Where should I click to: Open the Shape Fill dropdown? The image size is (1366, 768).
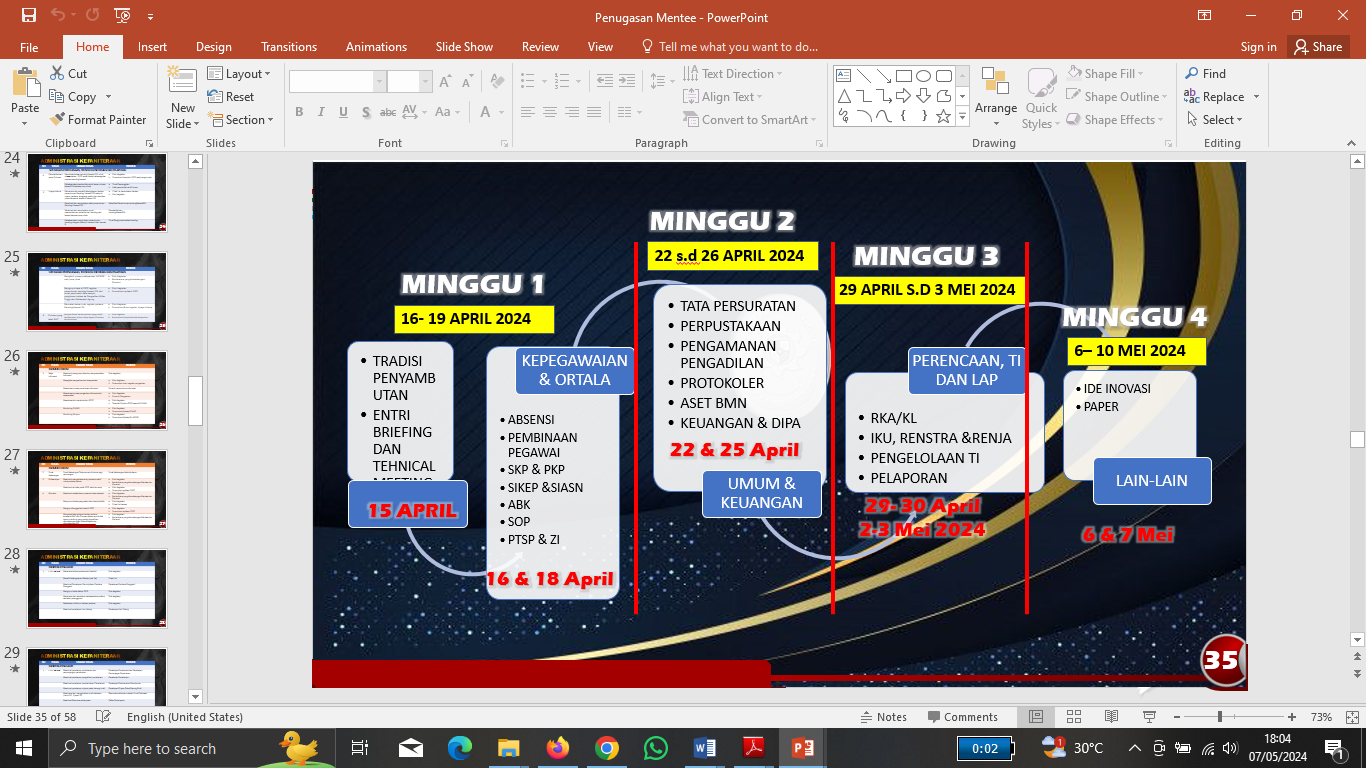1106,74
